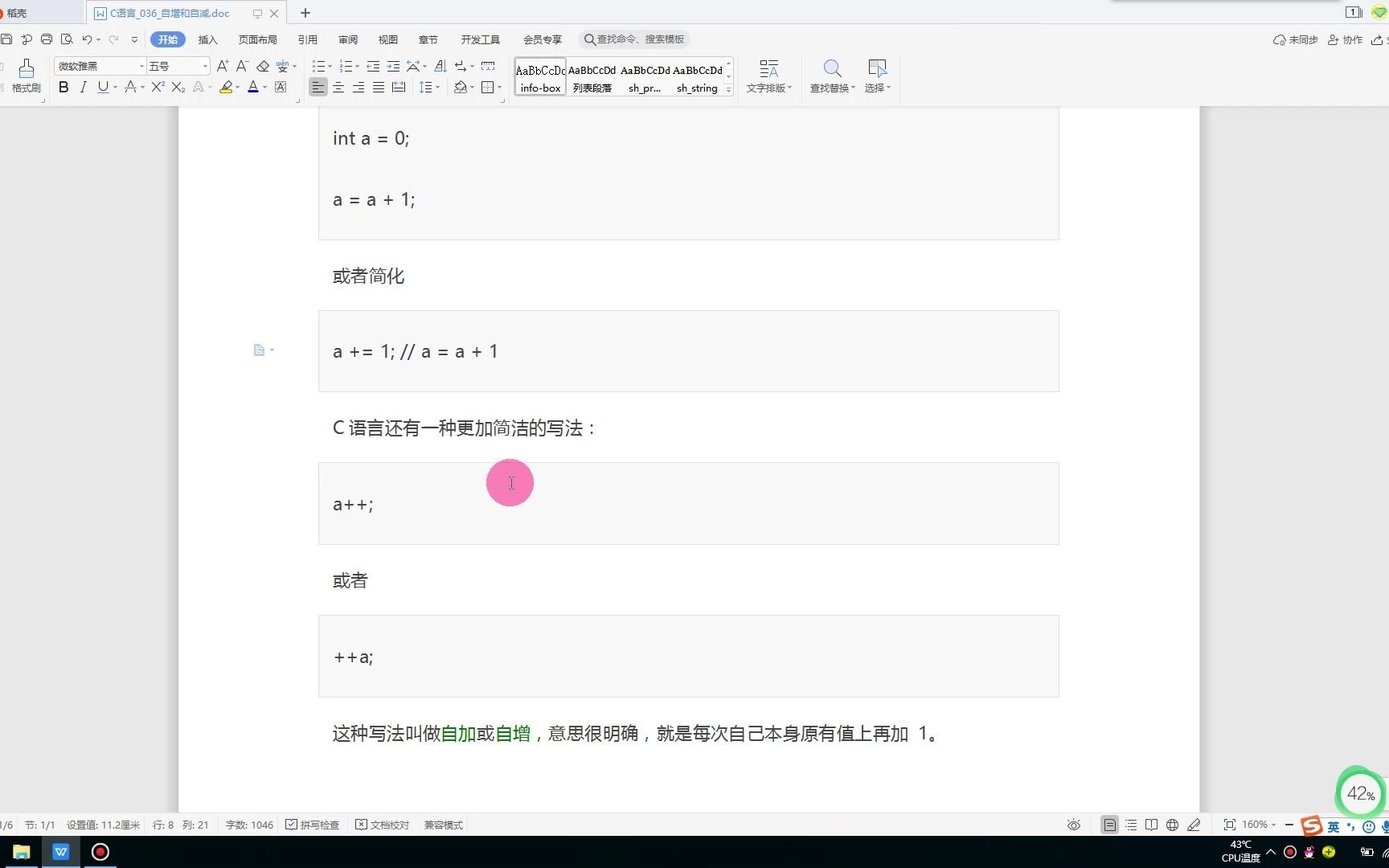Click the 文字排版 text layout icon
The image size is (1389, 868).
point(768,76)
